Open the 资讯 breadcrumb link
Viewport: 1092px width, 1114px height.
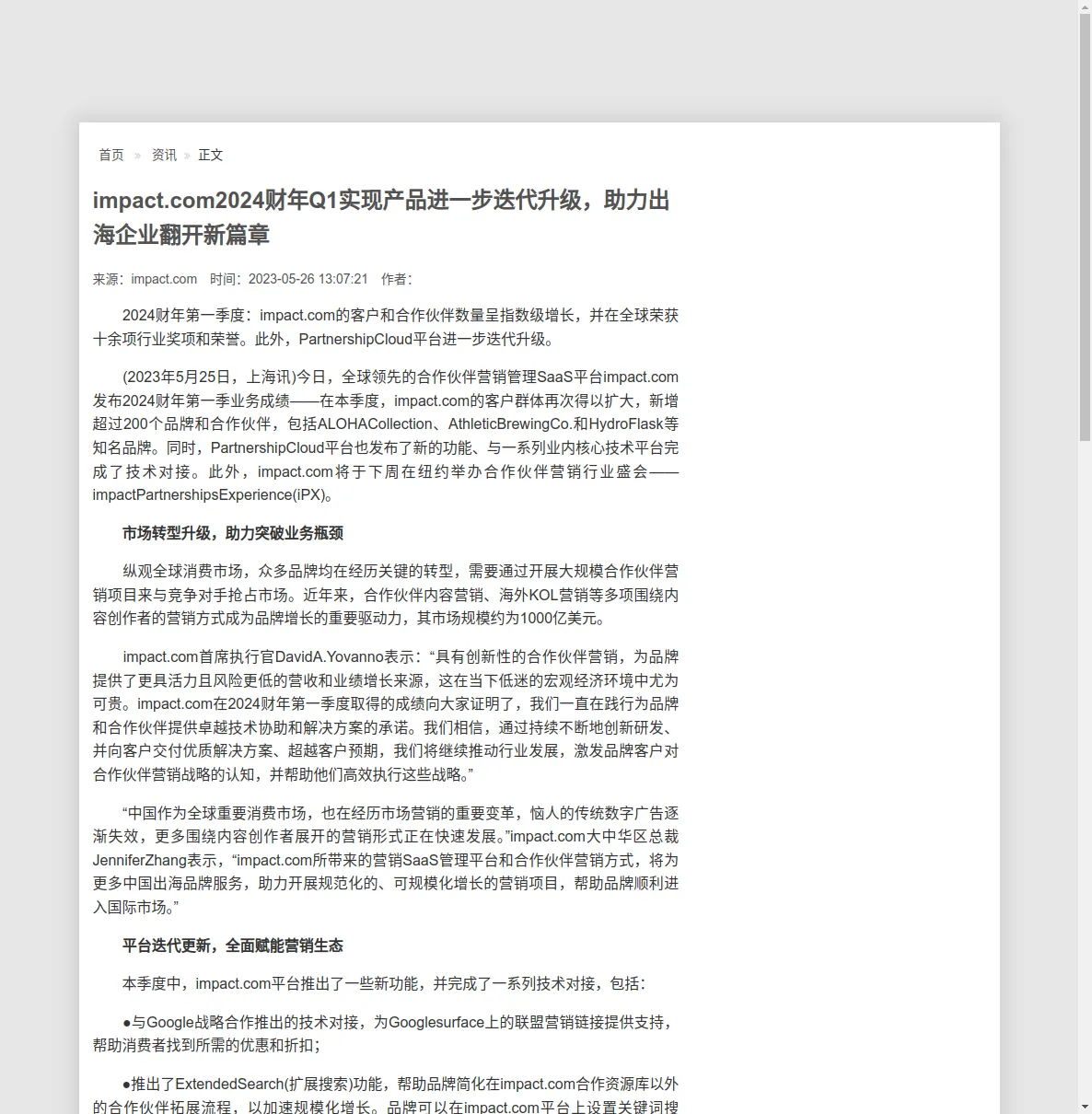pyautogui.click(x=164, y=155)
